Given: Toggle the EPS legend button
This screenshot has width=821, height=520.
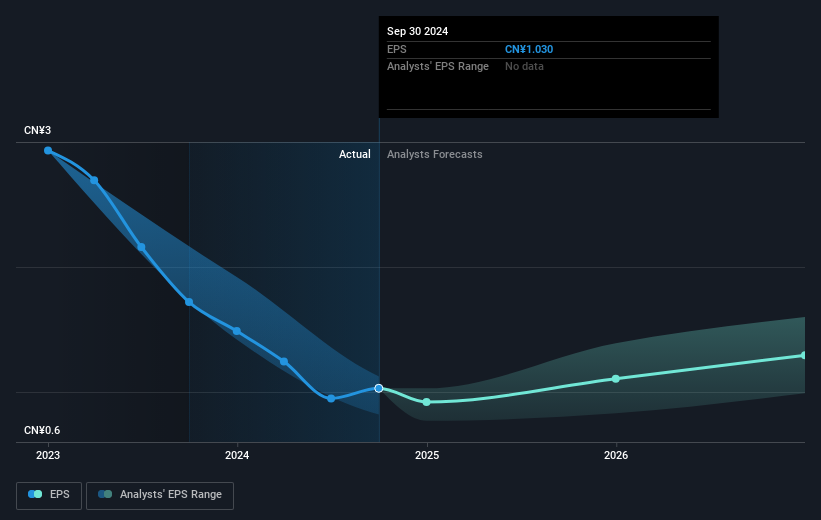Looking at the screenshot, I should pos(49,495).
